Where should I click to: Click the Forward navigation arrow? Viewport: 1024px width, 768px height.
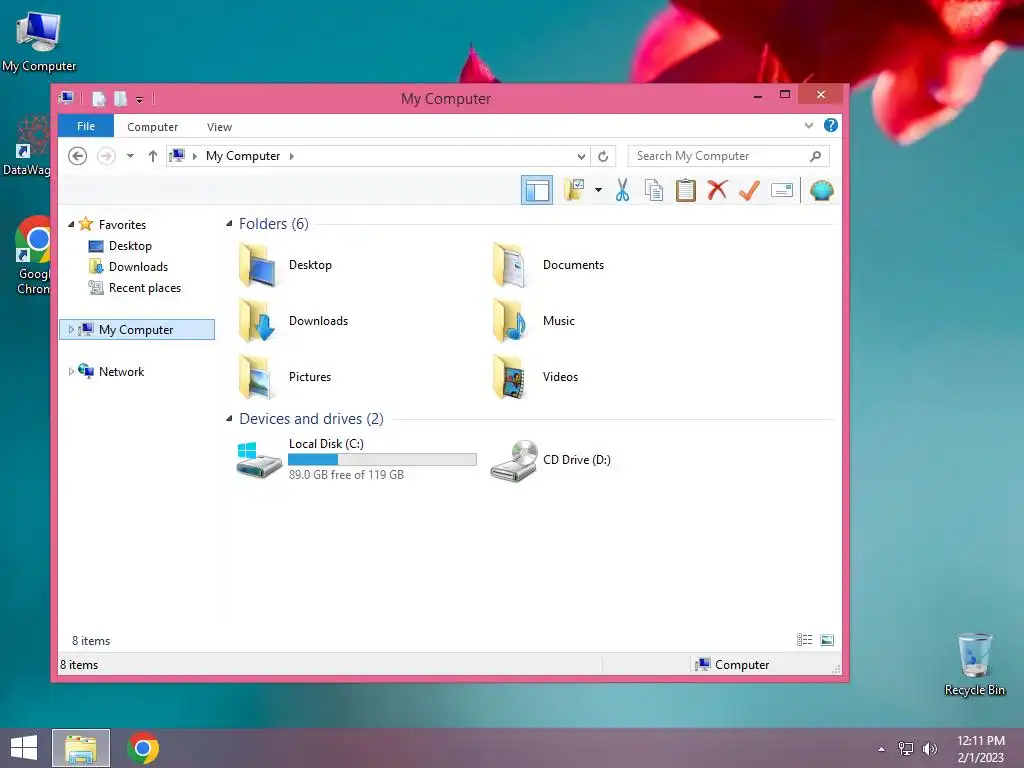pos(106,156)
